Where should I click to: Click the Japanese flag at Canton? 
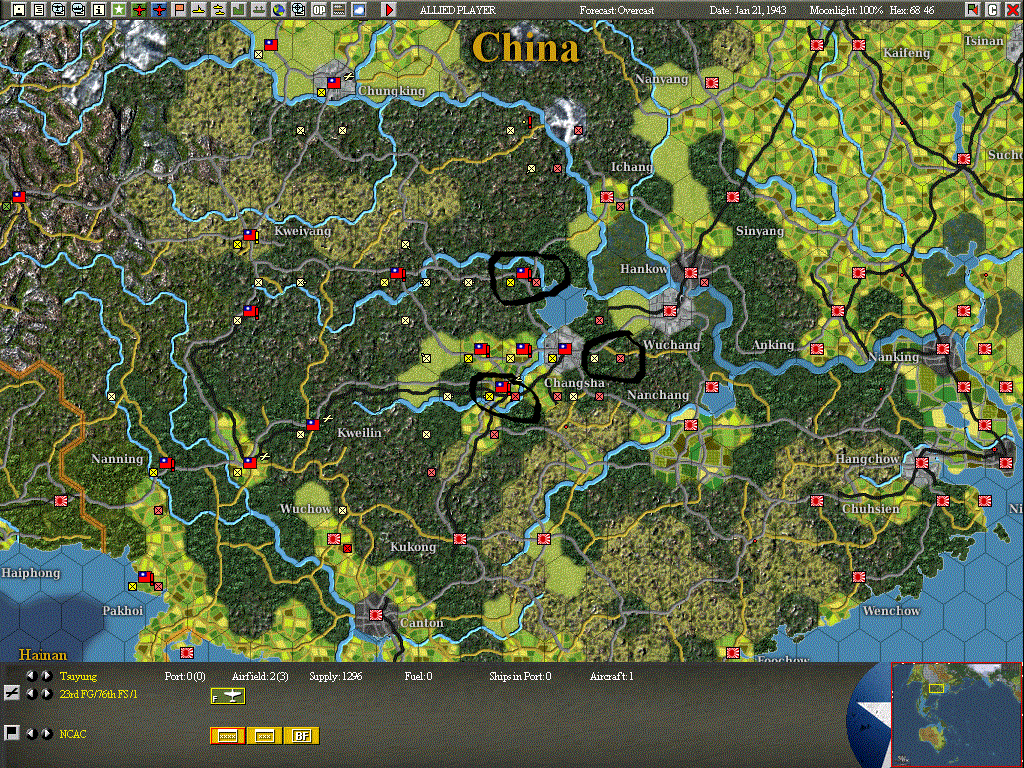(376, 615)
